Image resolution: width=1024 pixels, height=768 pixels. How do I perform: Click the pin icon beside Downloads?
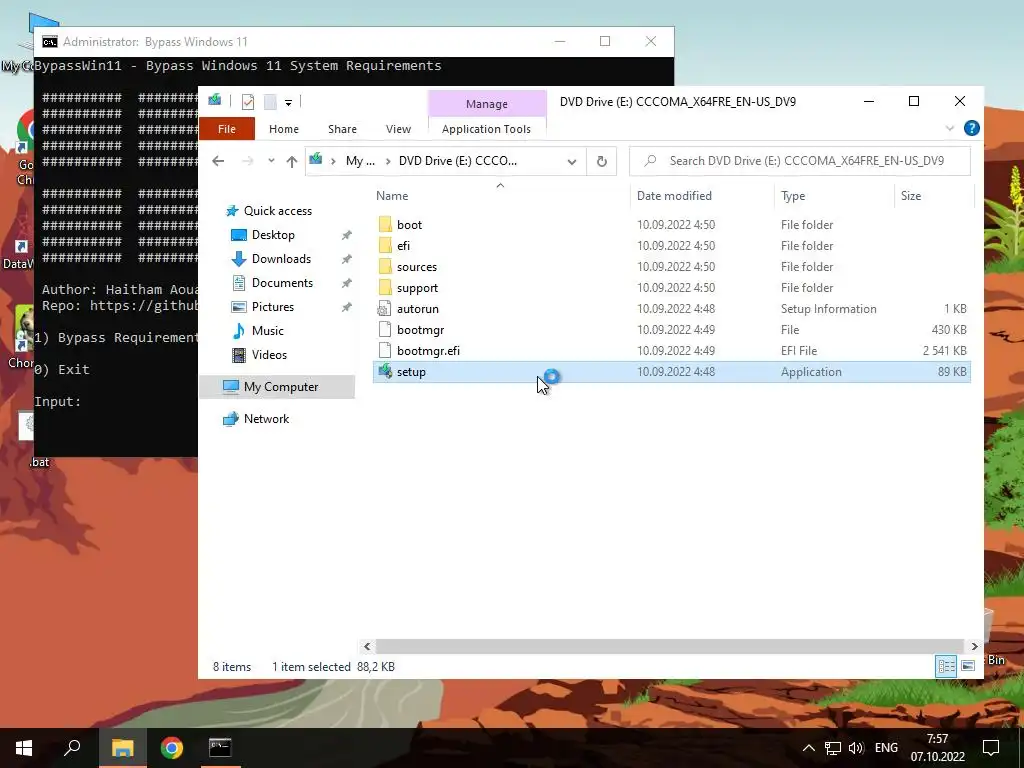[347, 259]
